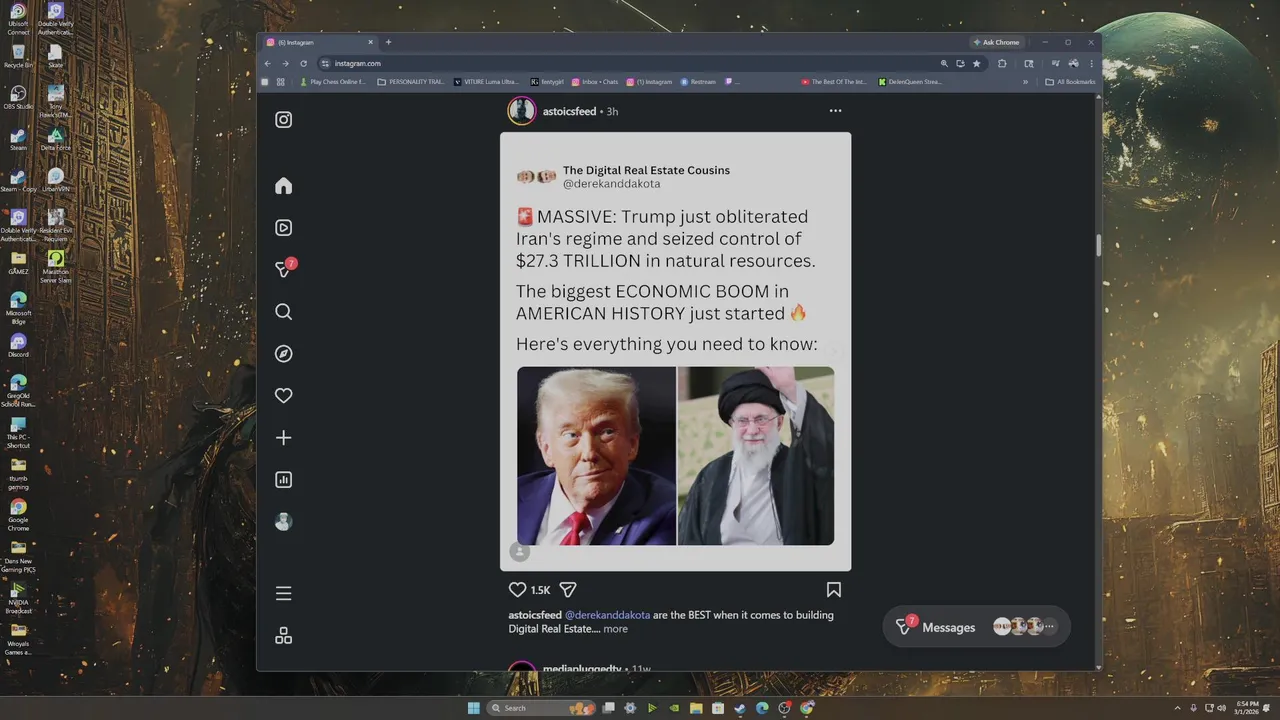
Task: Open the medianpluggedtv profile avatar
Action: click(x=522, y=668)
